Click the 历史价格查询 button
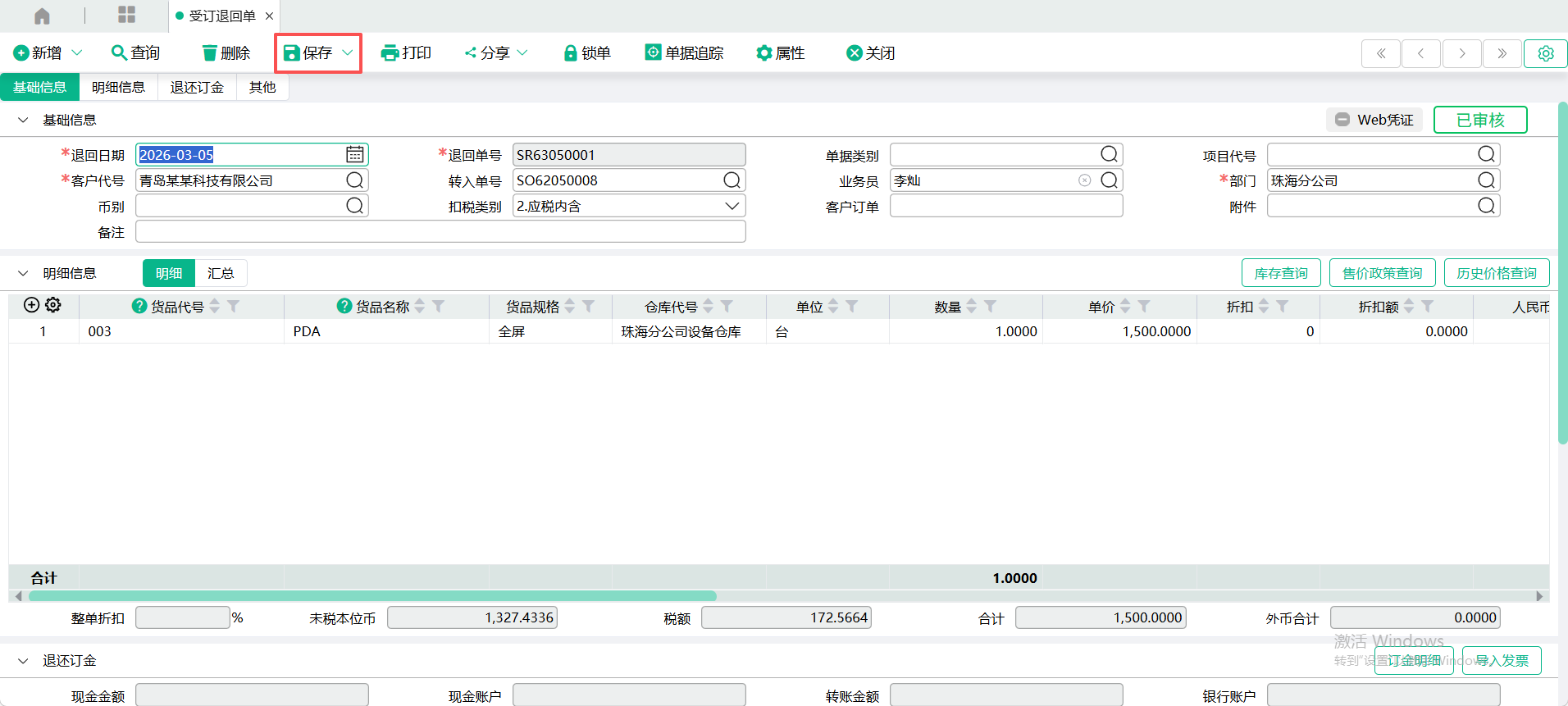Viewport: 1568px width, 706px height. (1496, 273)
